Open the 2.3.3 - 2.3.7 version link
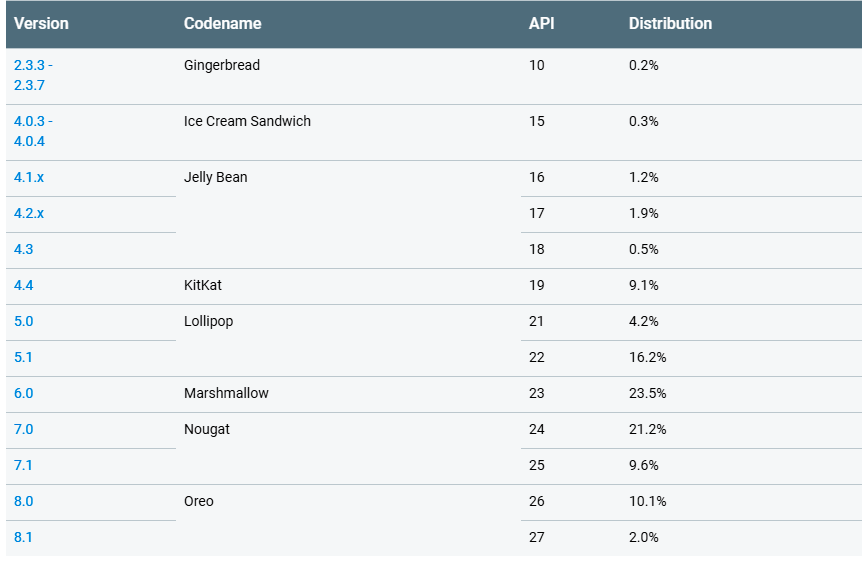The height and width of the screenshot is (562, 868). pos(33,75)
